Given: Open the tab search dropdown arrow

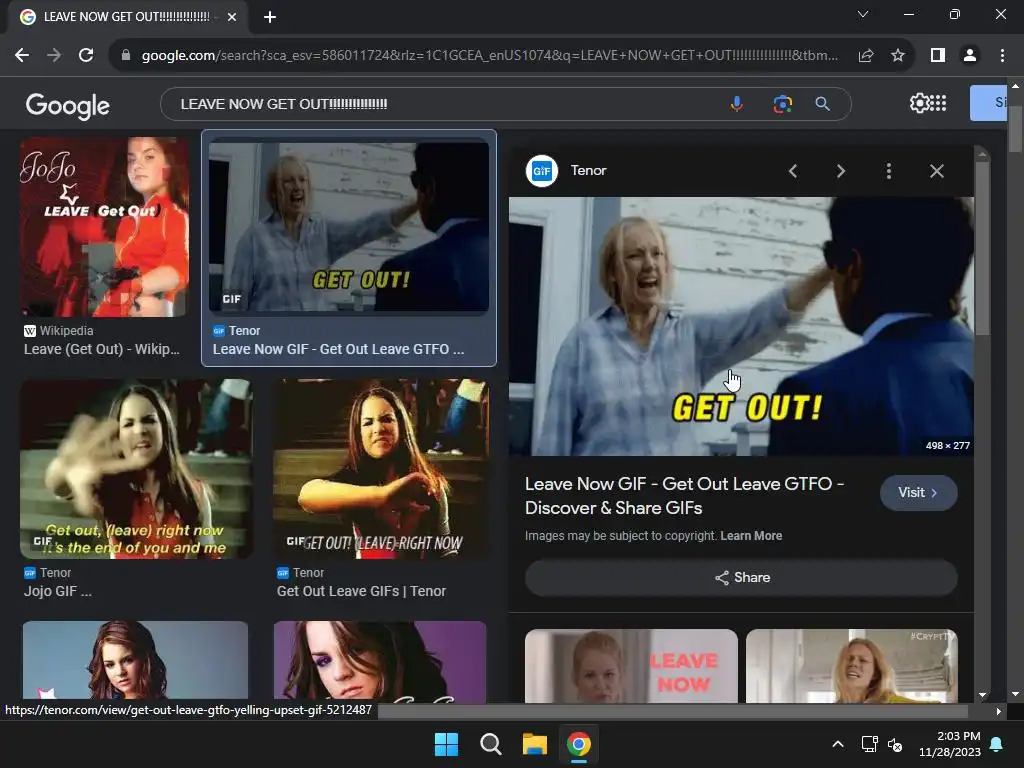Looking at the screenshot, I should [863, 14].
